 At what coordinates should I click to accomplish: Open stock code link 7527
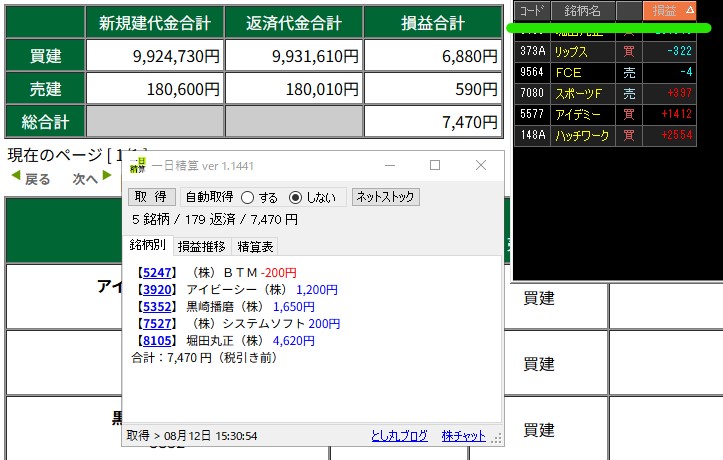point(157,324)
